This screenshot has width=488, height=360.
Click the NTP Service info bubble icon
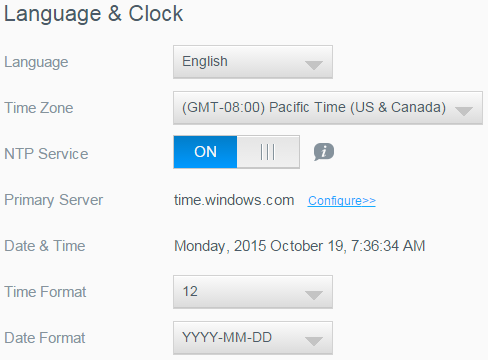[x=324, y=152]
